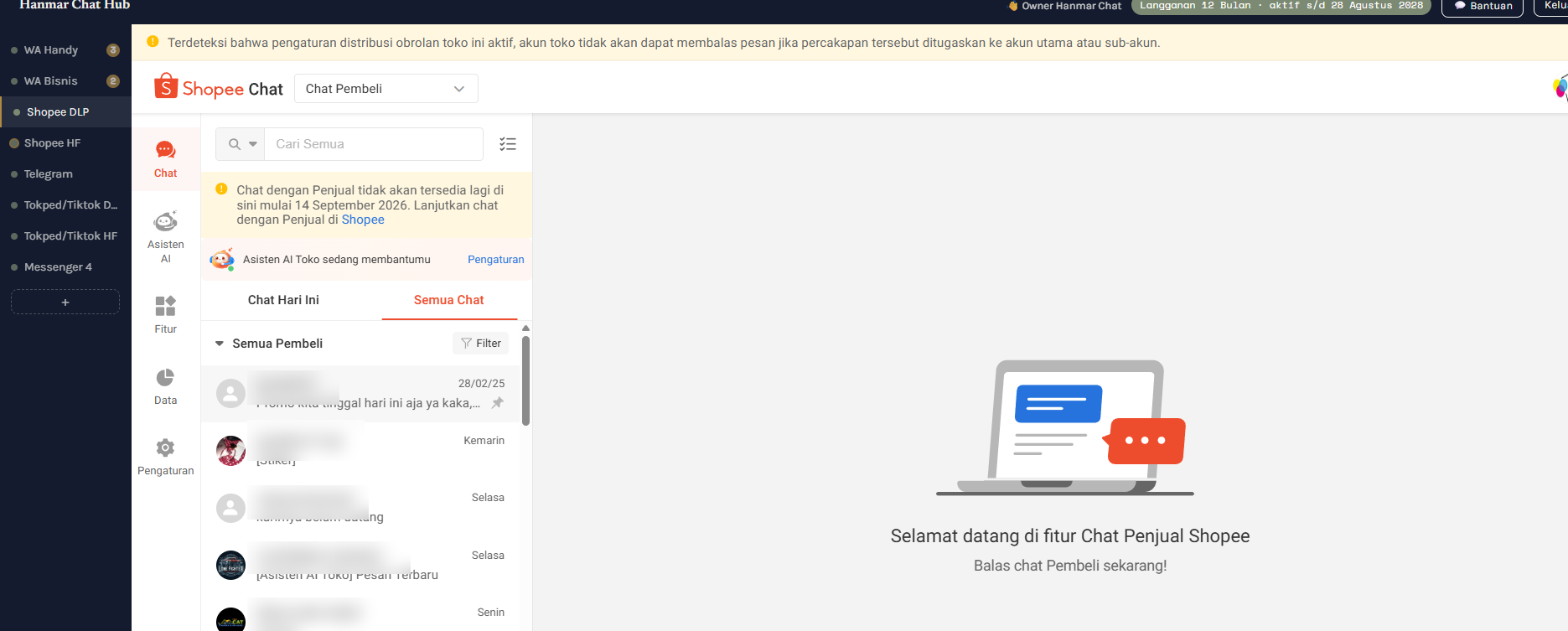Switch to the Chat Hari Ini tab

[x=283, y=300]
